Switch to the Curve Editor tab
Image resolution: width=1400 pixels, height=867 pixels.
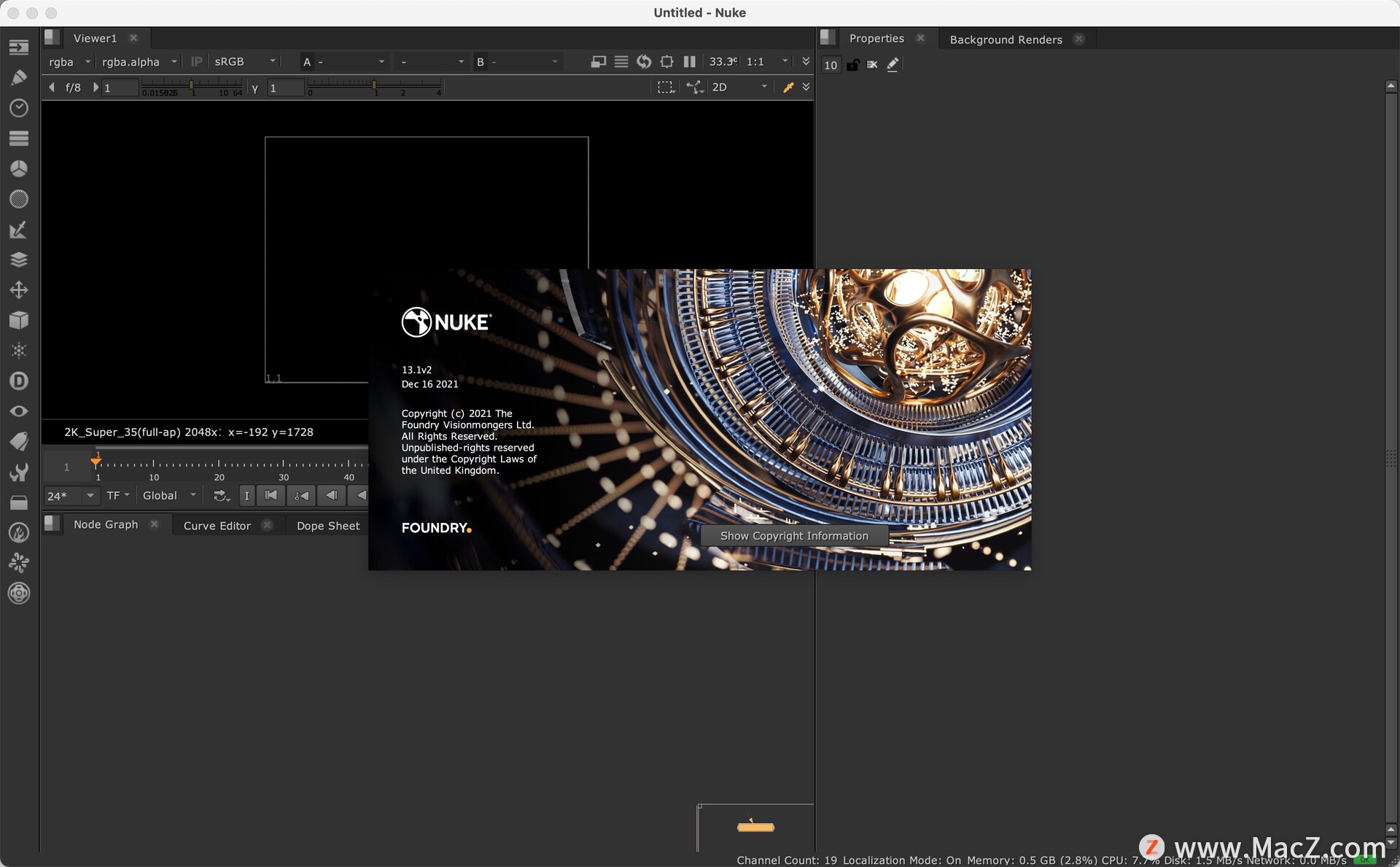(x=217, y=523)
